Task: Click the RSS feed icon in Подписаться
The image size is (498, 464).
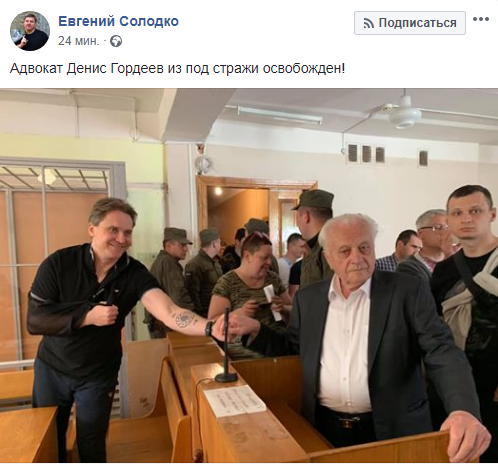Action: (368, 23)
